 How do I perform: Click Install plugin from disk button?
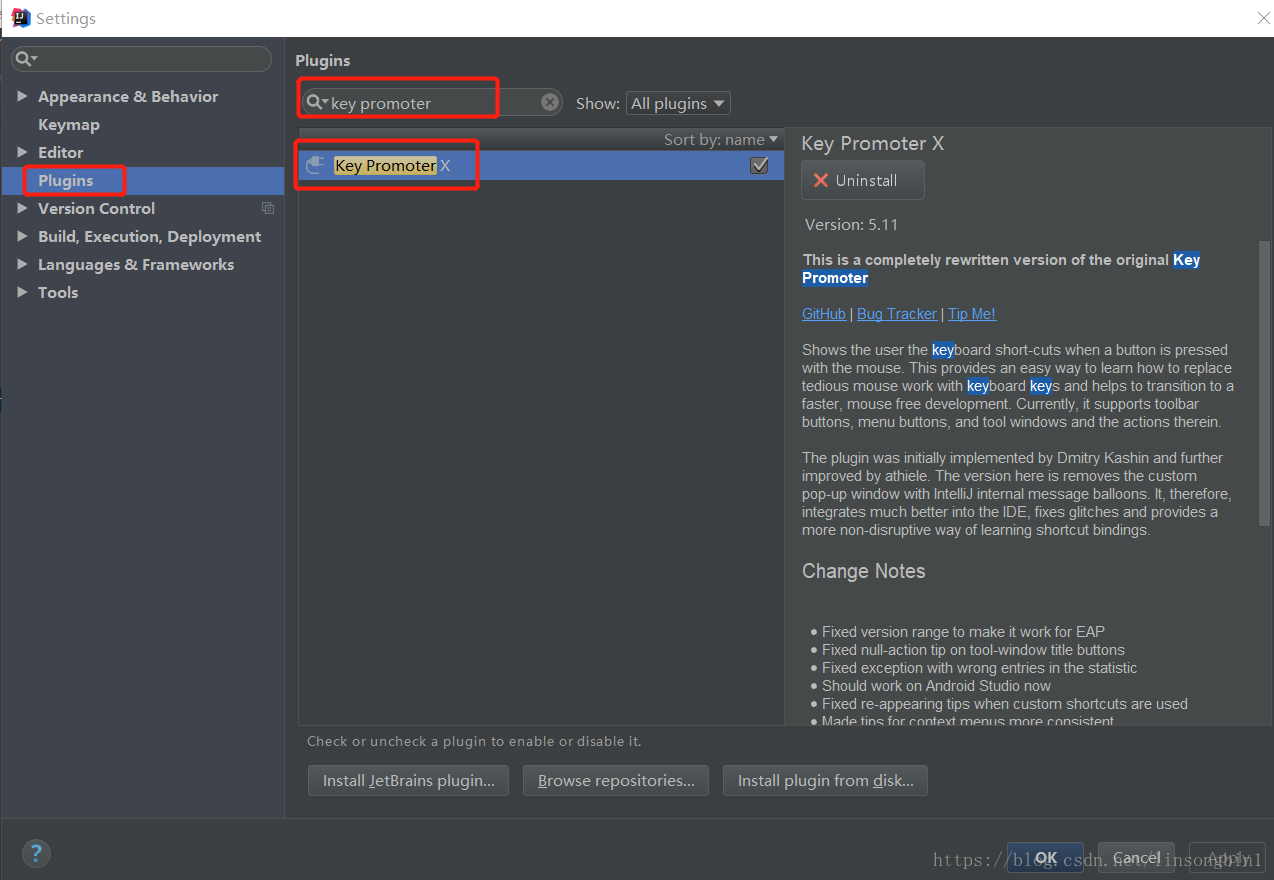[825, 780]
